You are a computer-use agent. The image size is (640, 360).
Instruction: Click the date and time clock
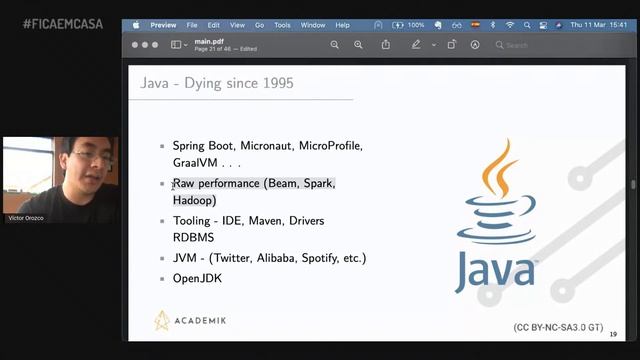599,25
